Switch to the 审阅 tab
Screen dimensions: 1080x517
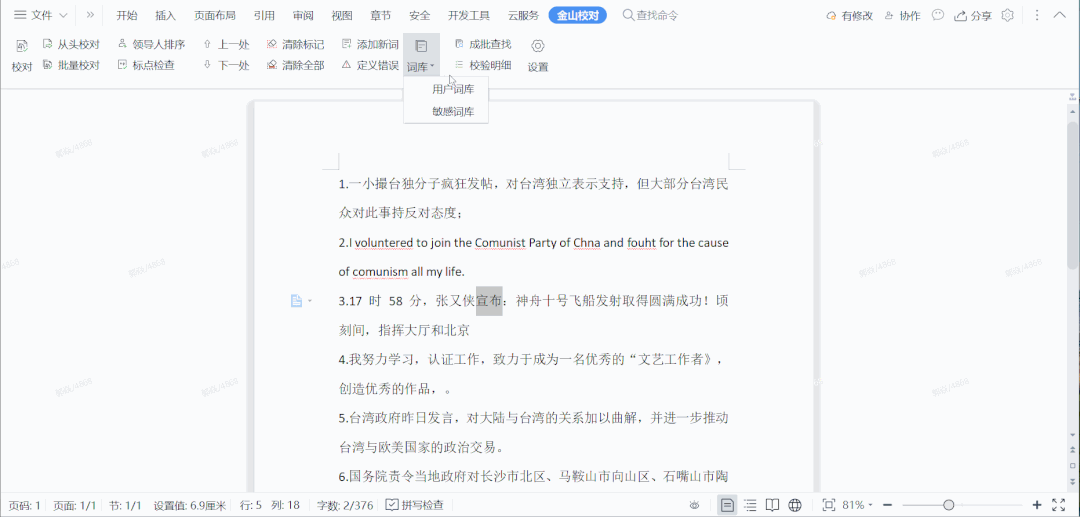[x=303, y=16]
